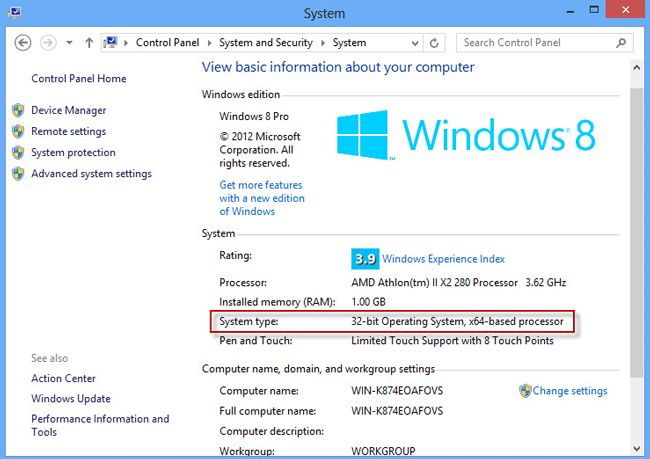650x459 pixels.
Task: Click the Forward navigation arrow
Action: tap(48, 43)
